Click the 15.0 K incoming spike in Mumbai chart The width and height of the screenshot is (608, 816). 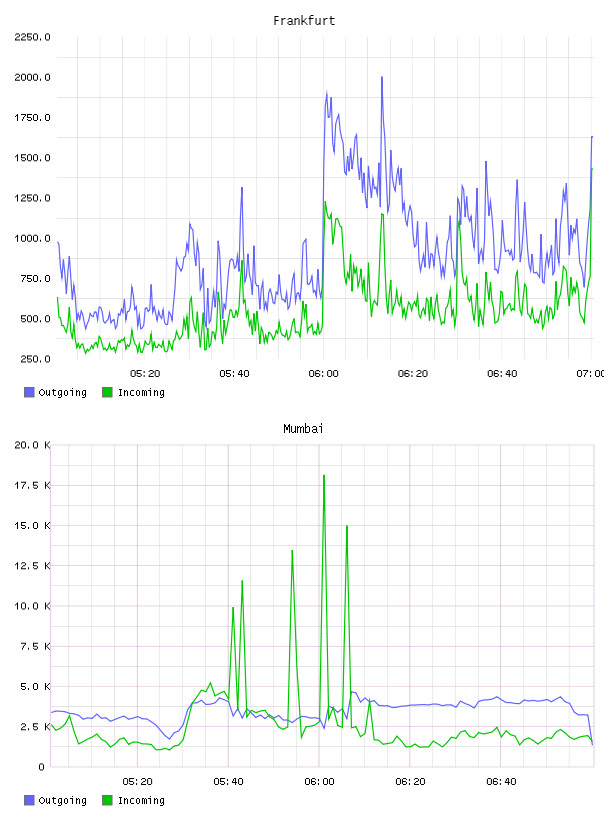click(x=347, y=527)
